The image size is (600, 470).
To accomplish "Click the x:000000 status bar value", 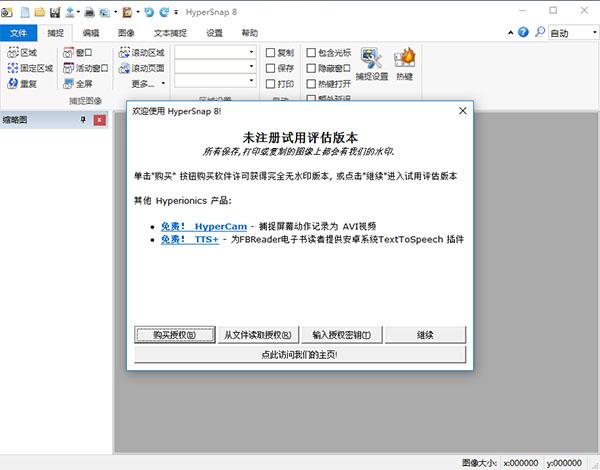I will coord(521,463).
